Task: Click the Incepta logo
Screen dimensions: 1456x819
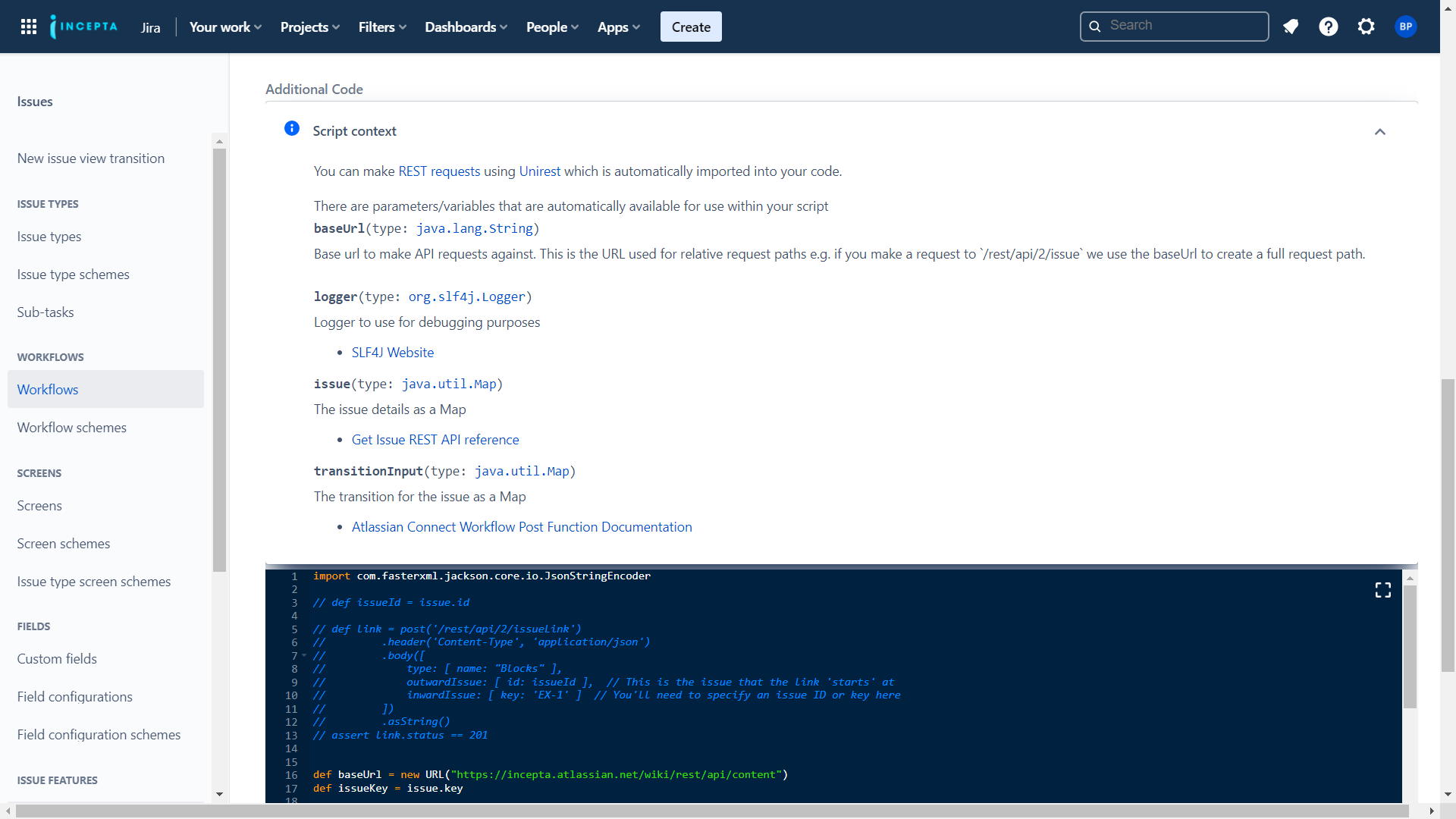Action: coord(83,27)
